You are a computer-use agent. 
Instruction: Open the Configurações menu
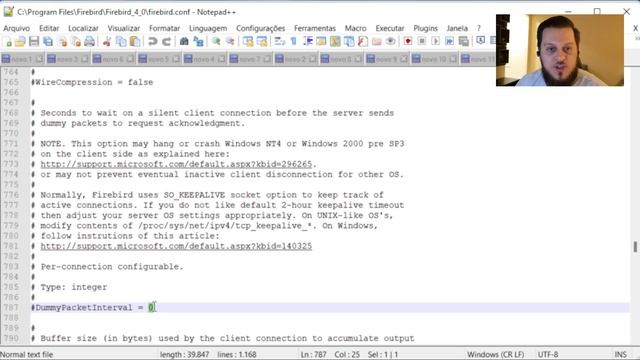pos(260,28)
